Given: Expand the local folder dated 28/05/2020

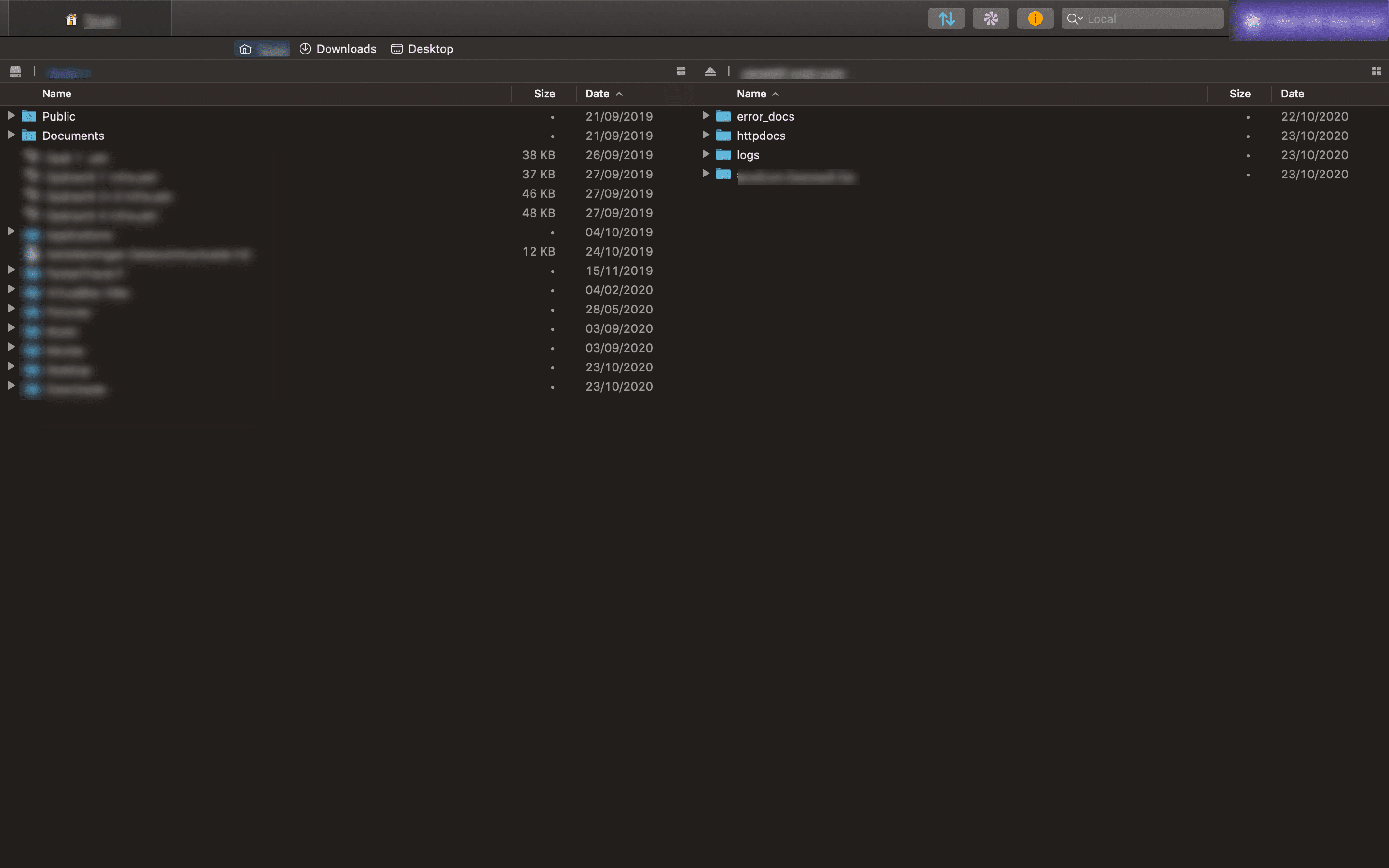Looking at the screenshot, I should pos(11,308).
